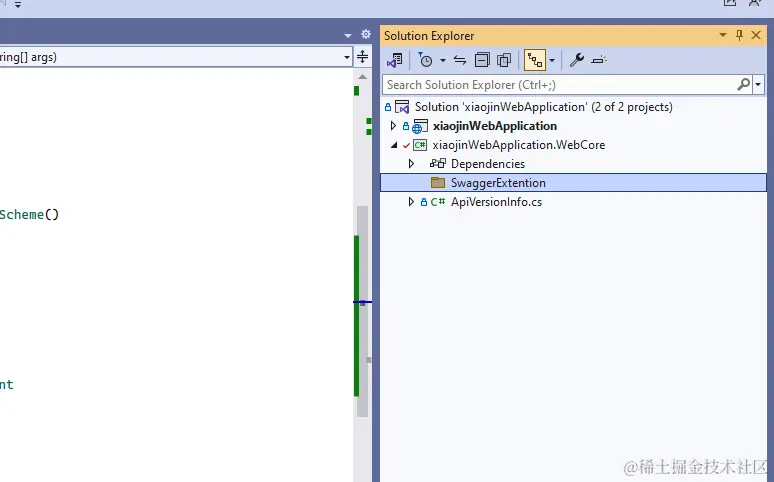Sync Solution Explorer with active document

pos(460,60)
